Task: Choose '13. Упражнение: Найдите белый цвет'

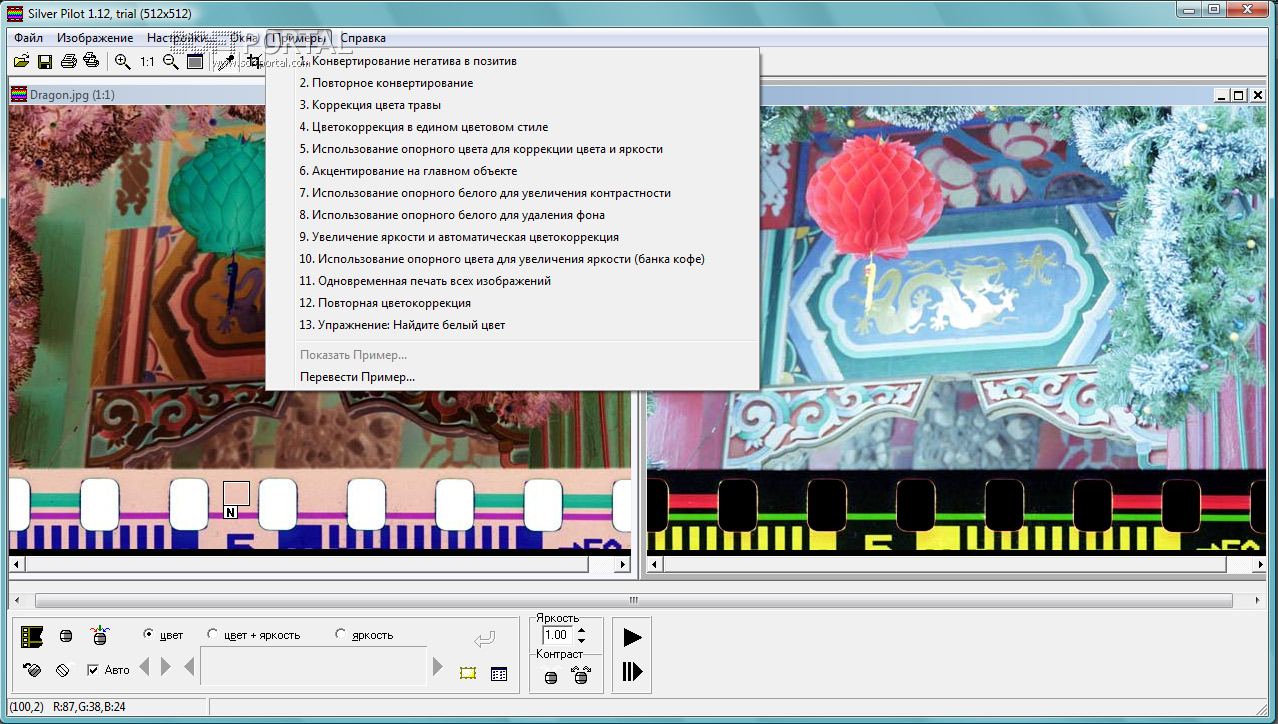Action: [x=513, y=325]
